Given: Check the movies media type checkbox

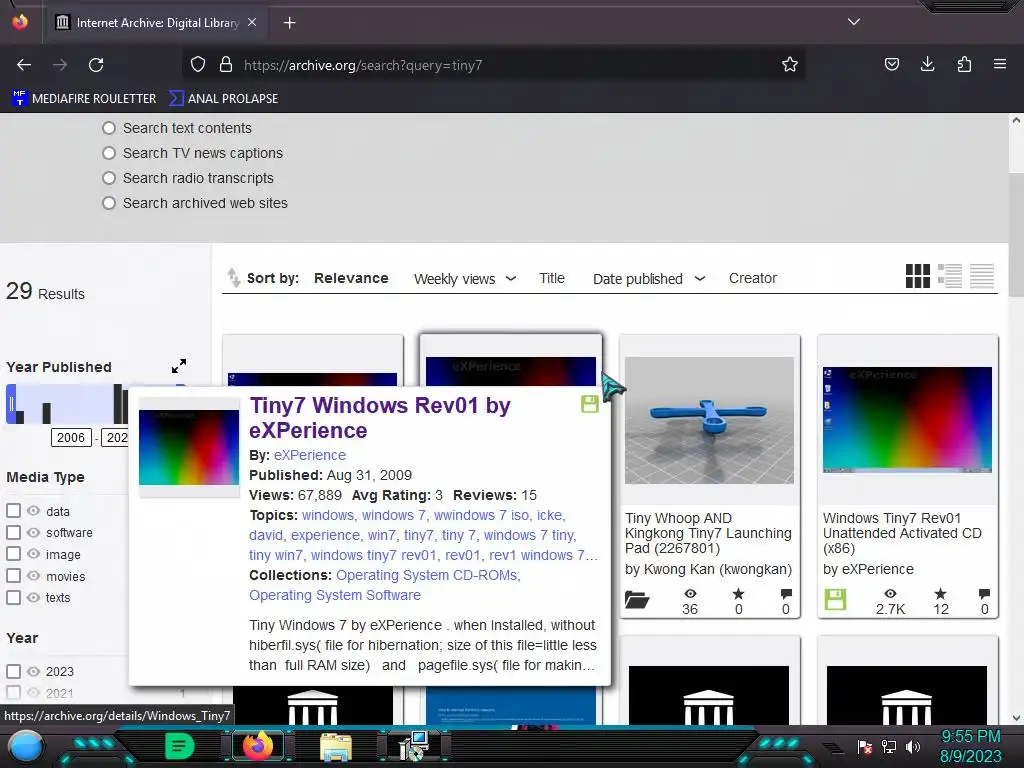Looking at the screenshot, I should coord(13,576).
